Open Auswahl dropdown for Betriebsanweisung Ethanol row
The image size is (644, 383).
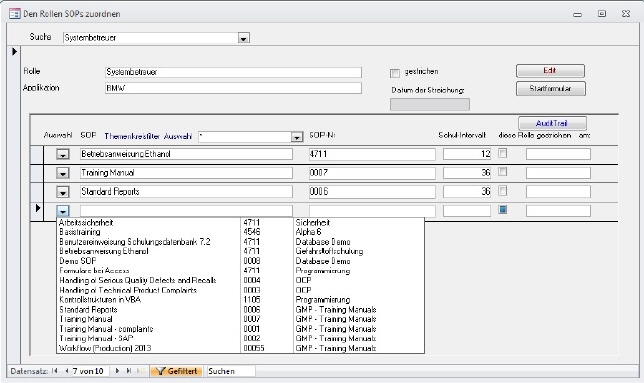[x=62, y=154]
